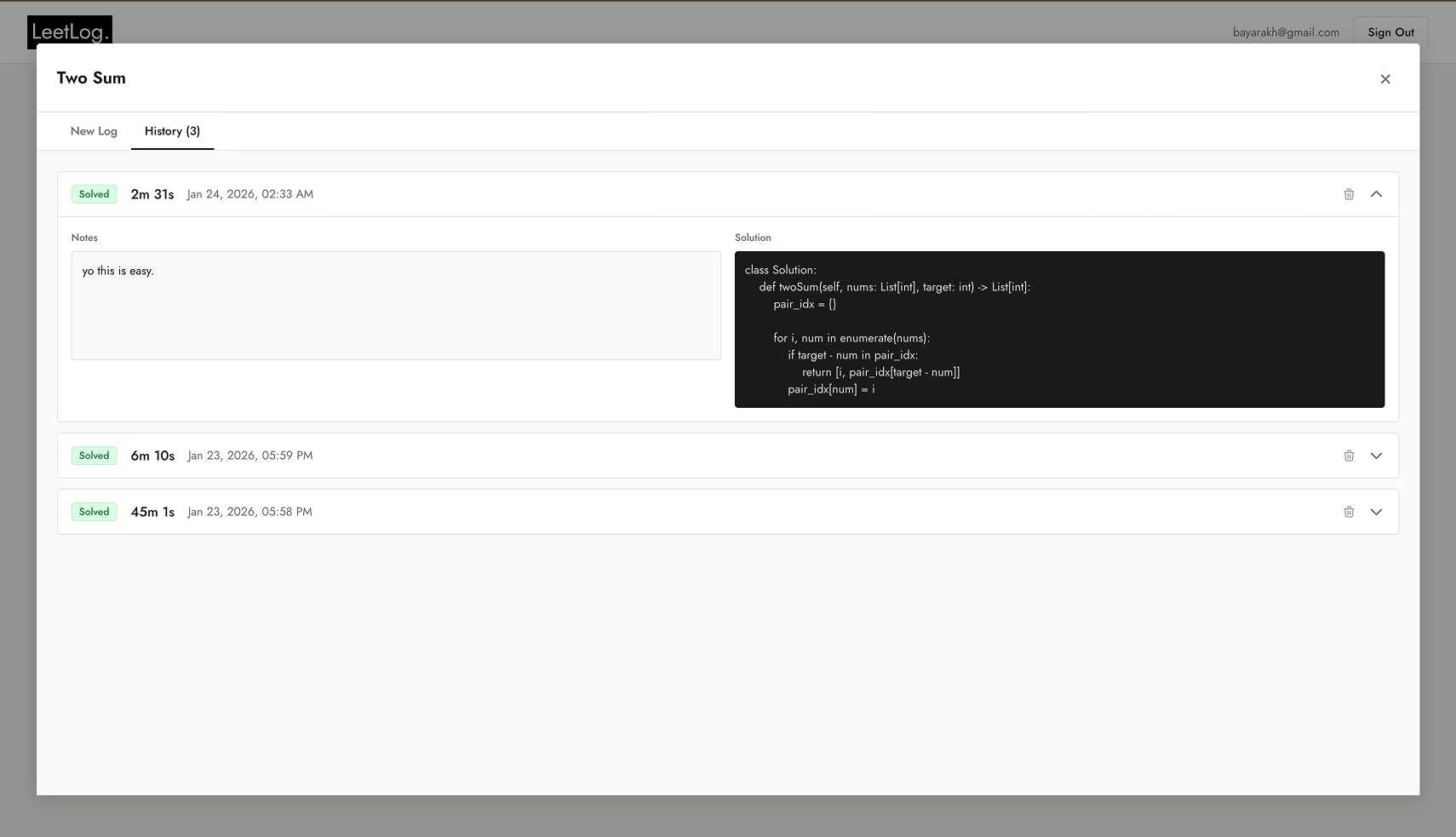Click the Solved badge on the top entry

pos(94,193)
